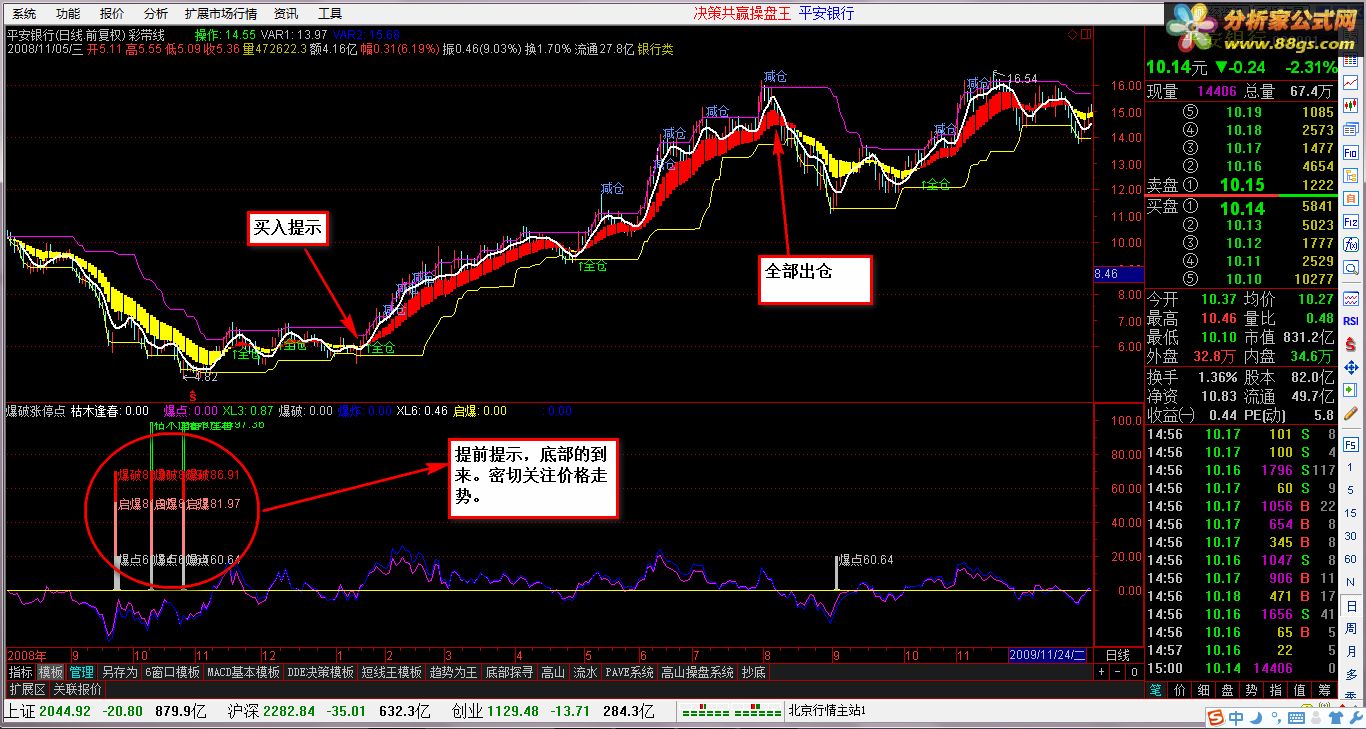Open the 扩展市场行情 menu
This screenshot has width=1366, height=729.
pyautogui.click(x=221, y=14)
